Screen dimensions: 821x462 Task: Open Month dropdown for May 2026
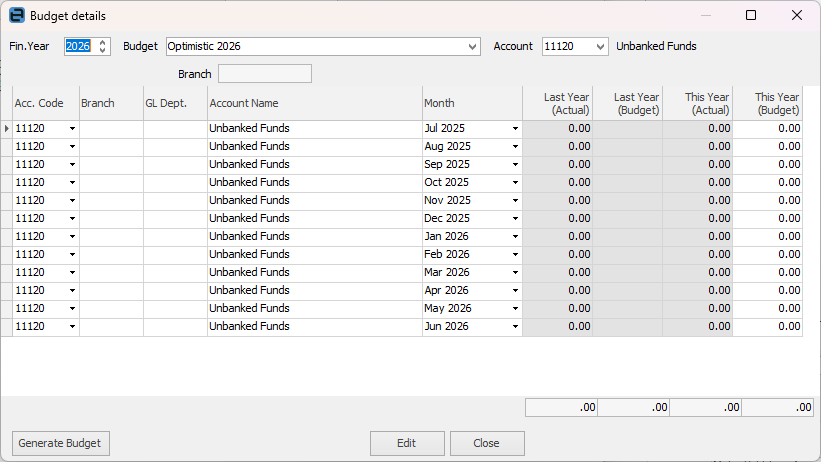point(515,309)
